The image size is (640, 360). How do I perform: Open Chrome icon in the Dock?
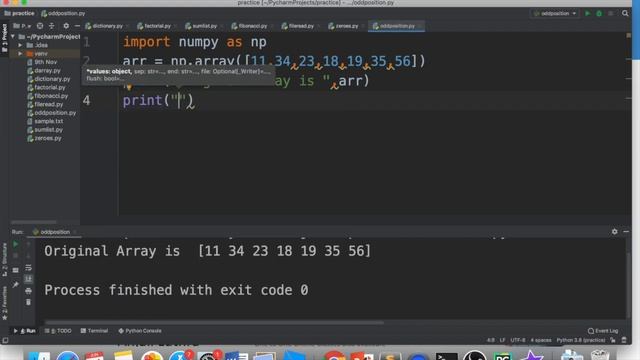[x=334, y=356]
